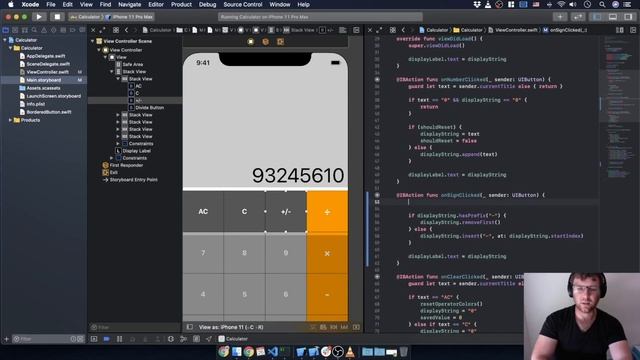Select the C button on canvas

click(x=244, y=211)
